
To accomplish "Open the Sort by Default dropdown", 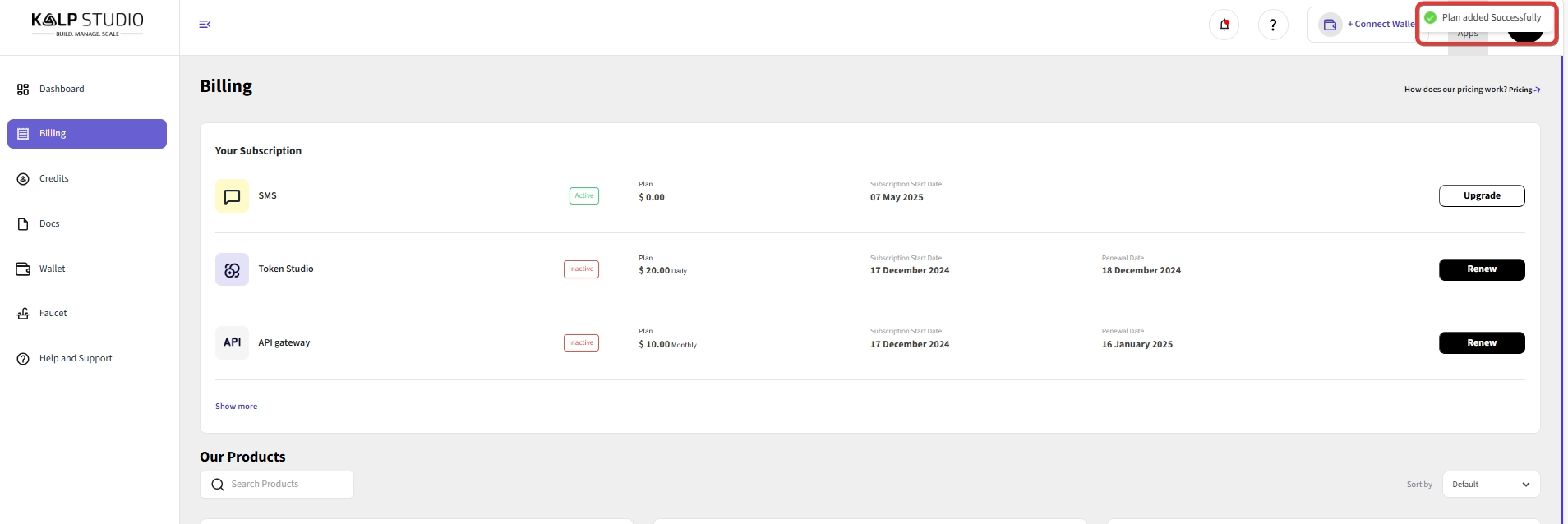I will [1490, 485].
